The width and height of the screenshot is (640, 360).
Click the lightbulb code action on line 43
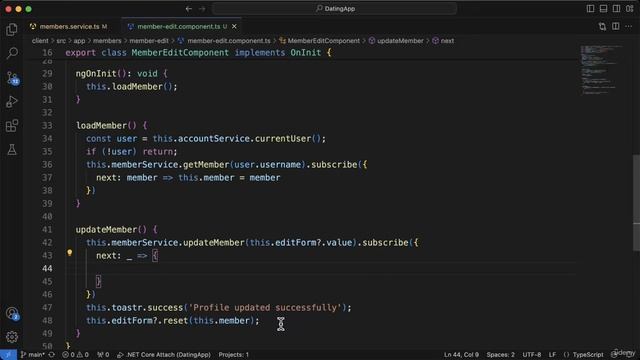coord(69,253)
